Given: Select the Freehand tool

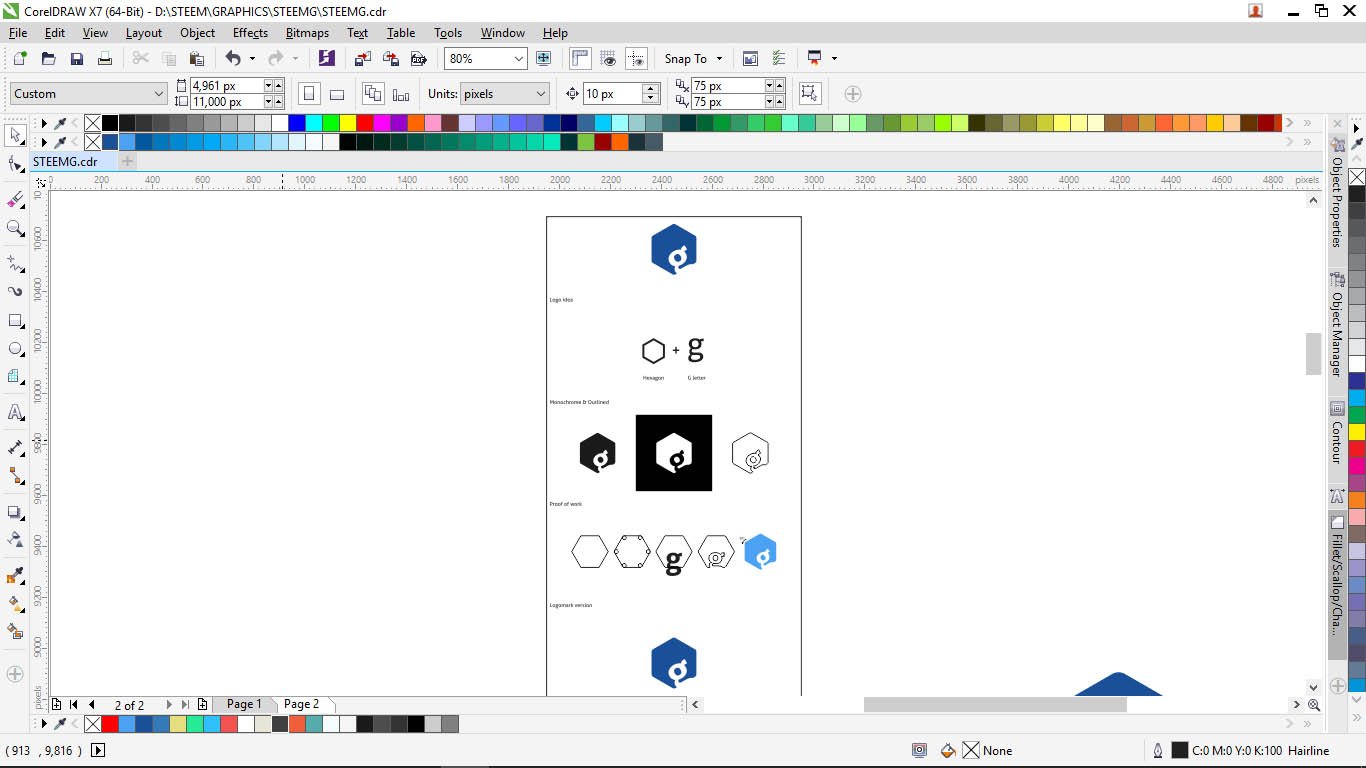Looking at the screenshot, I should [x=15, y=264].
